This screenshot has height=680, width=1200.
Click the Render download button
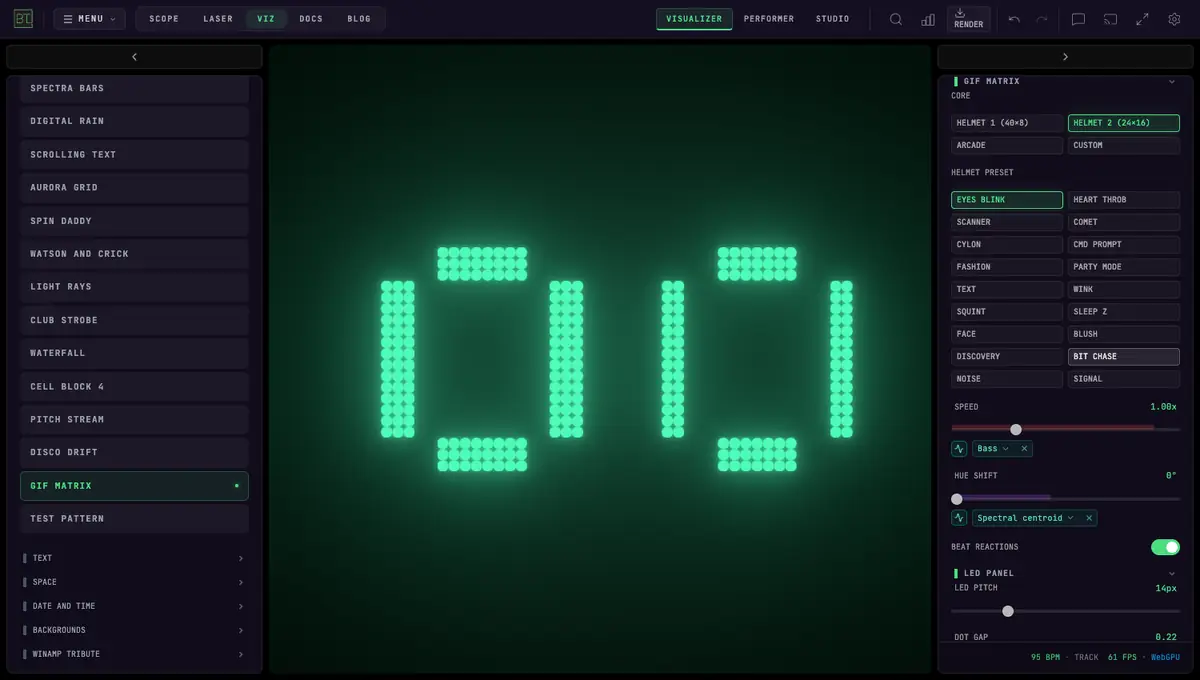click(968, 19)
